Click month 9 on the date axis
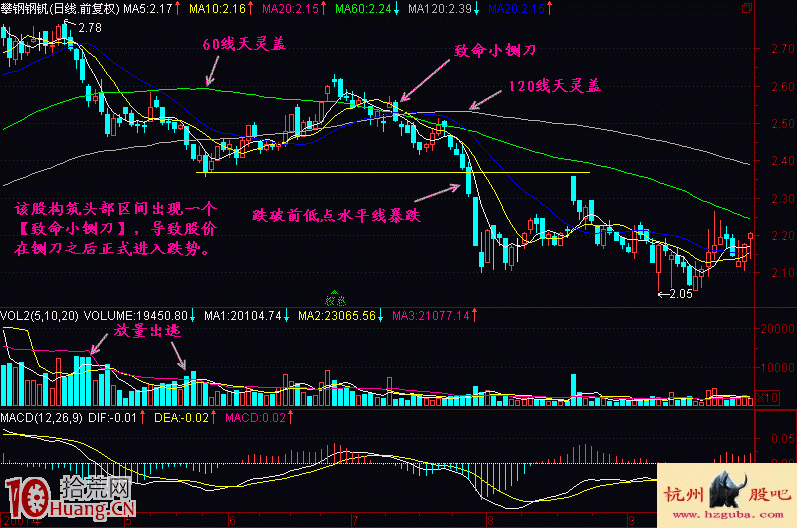 coord(632,521)
